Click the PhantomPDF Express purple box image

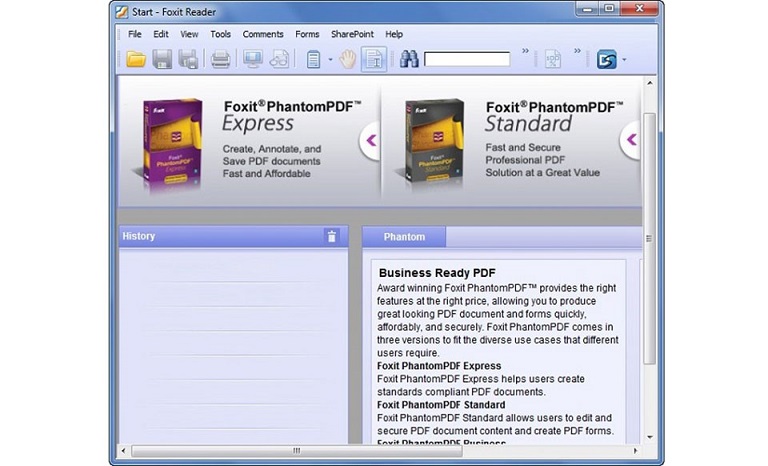pyautogui.click(x=171, y=143)
